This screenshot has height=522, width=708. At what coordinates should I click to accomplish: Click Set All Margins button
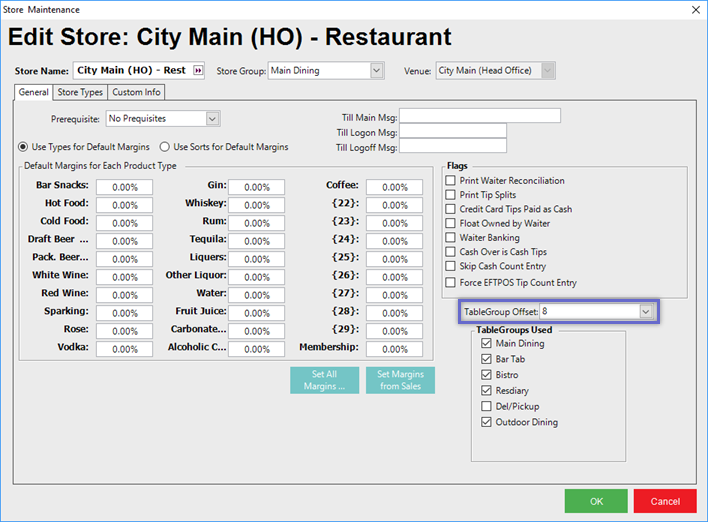(324, 380)
